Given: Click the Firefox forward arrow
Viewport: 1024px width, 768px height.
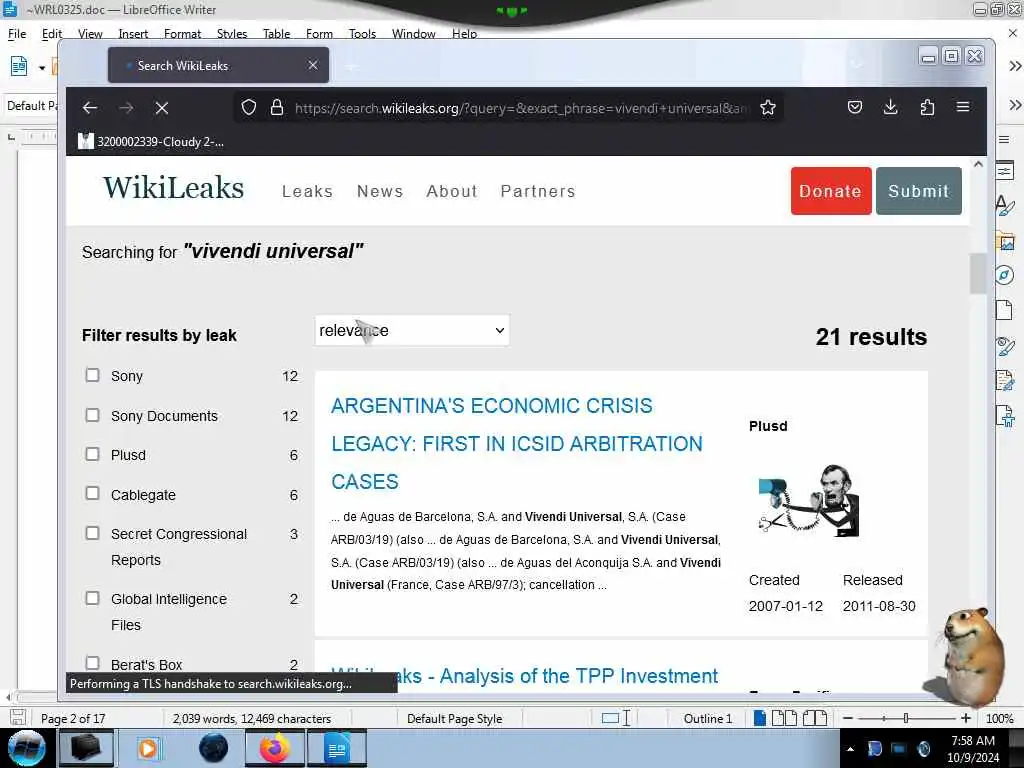Looking at the screenshot, I should click(126, 108).
